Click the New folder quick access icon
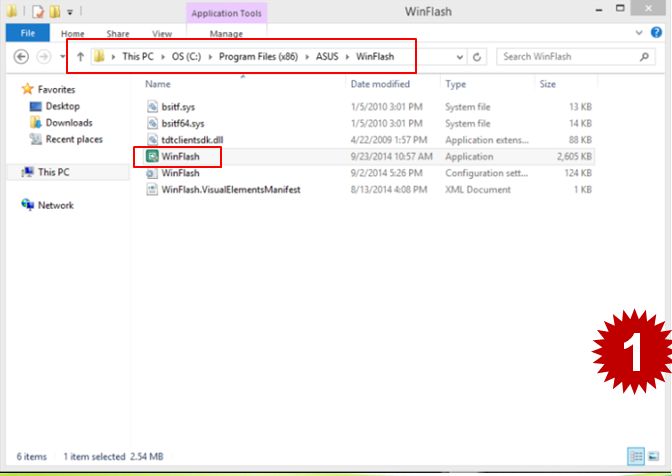 [x=54, y=11]
